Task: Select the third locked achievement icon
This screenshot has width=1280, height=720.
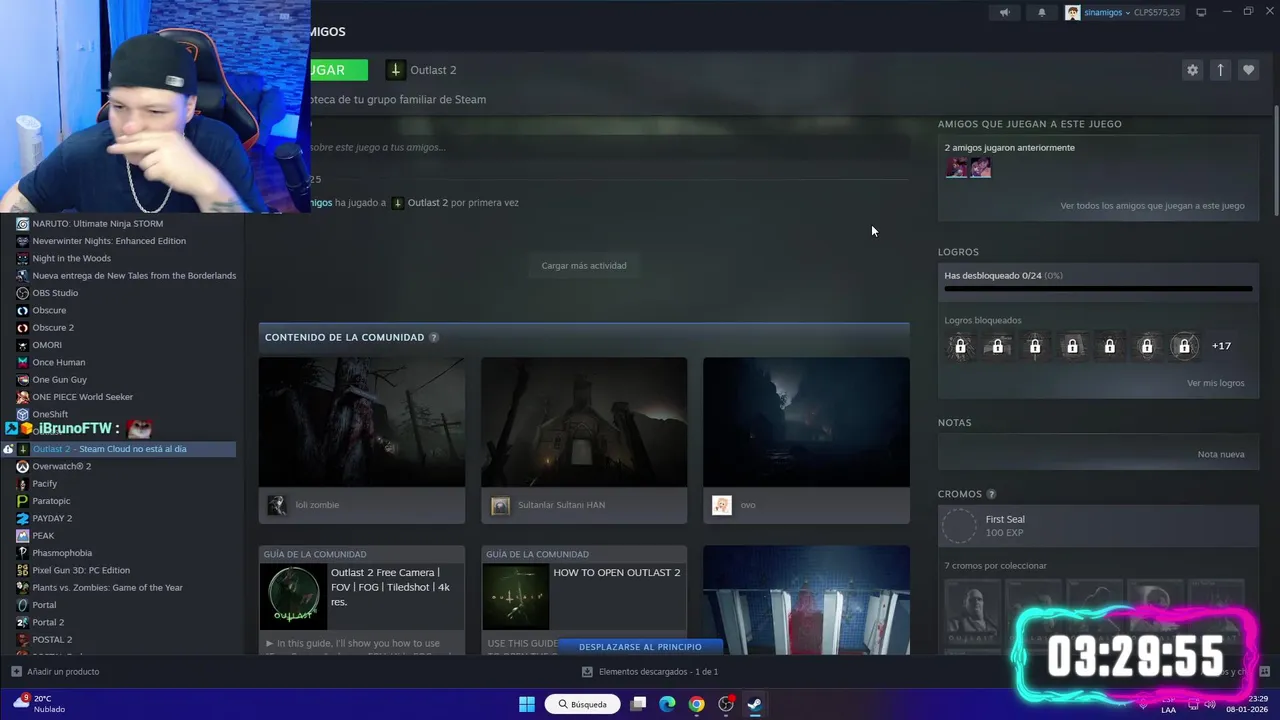Action: tap(1035, 346)
